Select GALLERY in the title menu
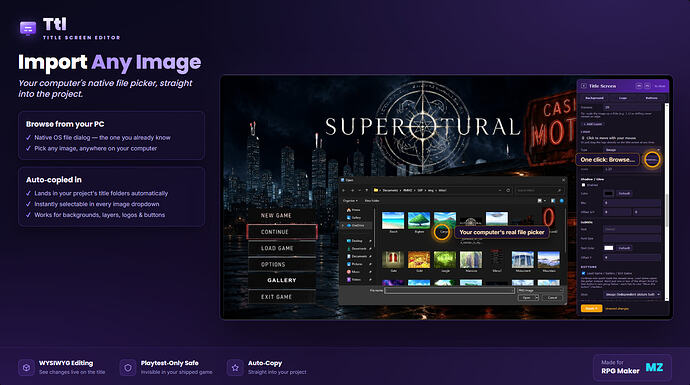Screen dimensions: 690x385 pos(282,280)
